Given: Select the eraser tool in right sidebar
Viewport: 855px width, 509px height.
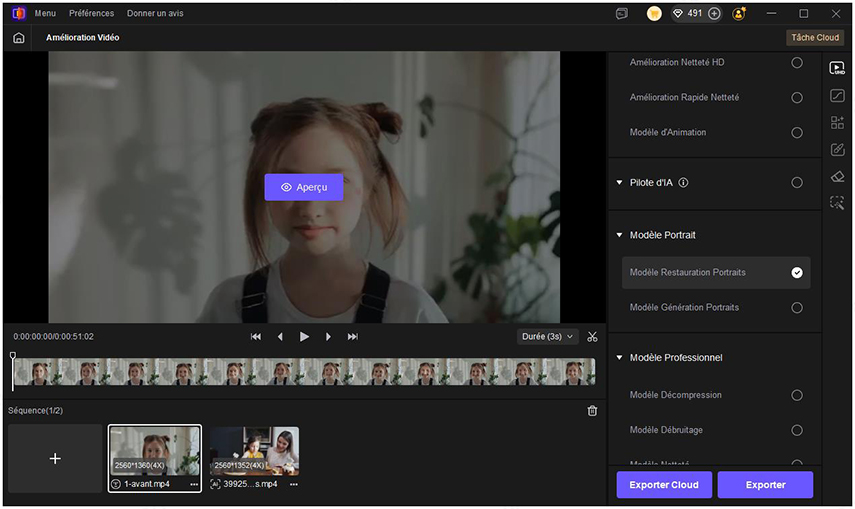Looking at the screenshot, I should 837,176.
